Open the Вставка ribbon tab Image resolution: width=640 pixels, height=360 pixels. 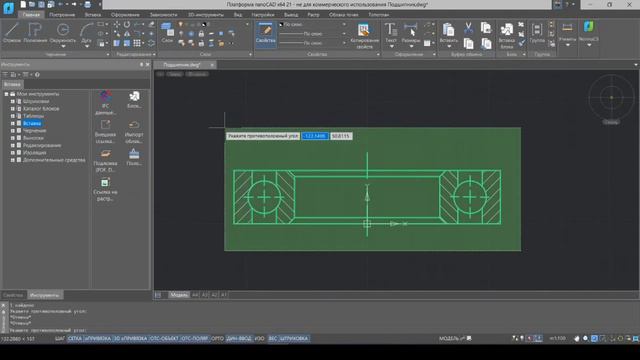(x=93, y=15)
